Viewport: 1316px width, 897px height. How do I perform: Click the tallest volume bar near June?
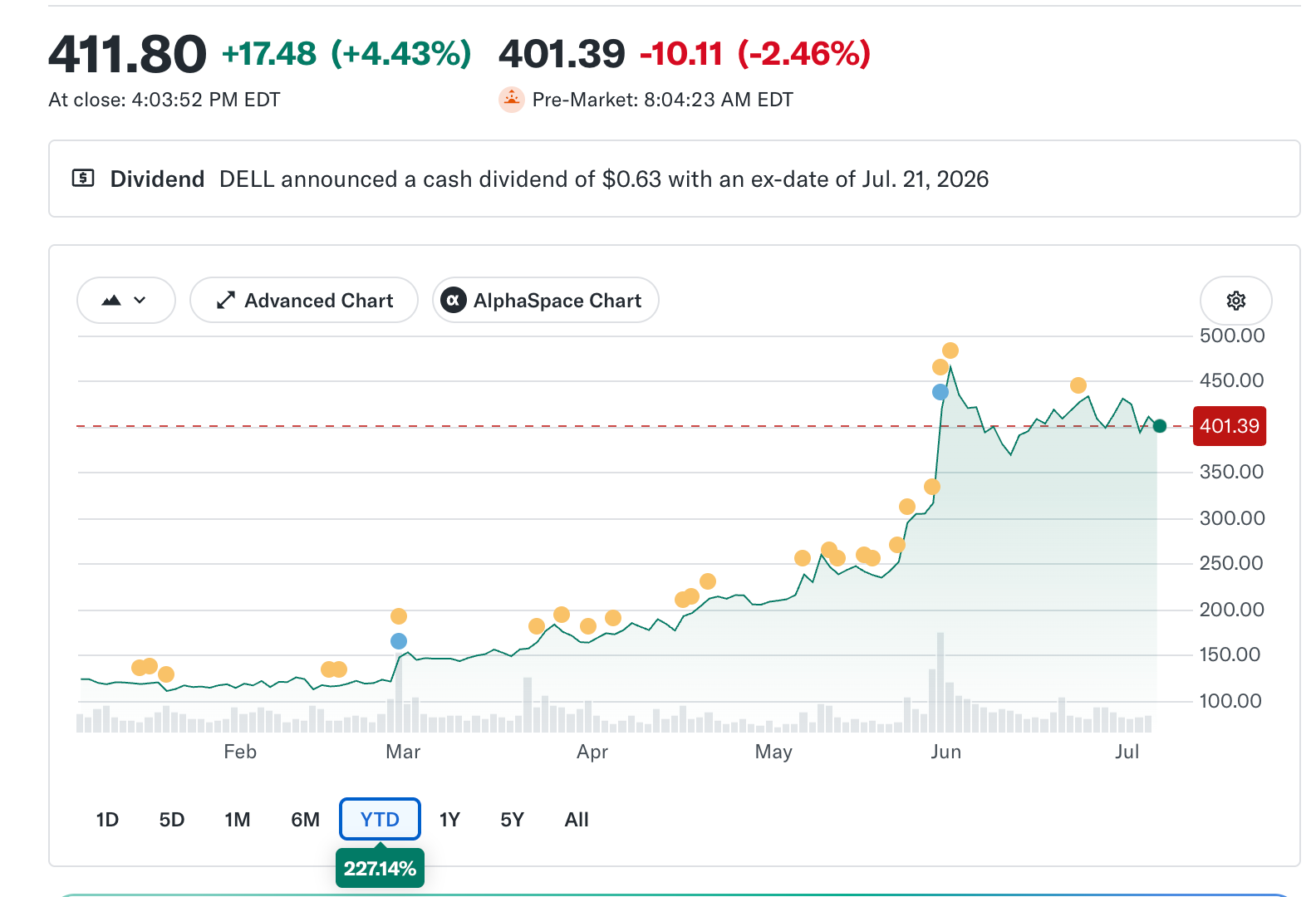click(940, 682)
